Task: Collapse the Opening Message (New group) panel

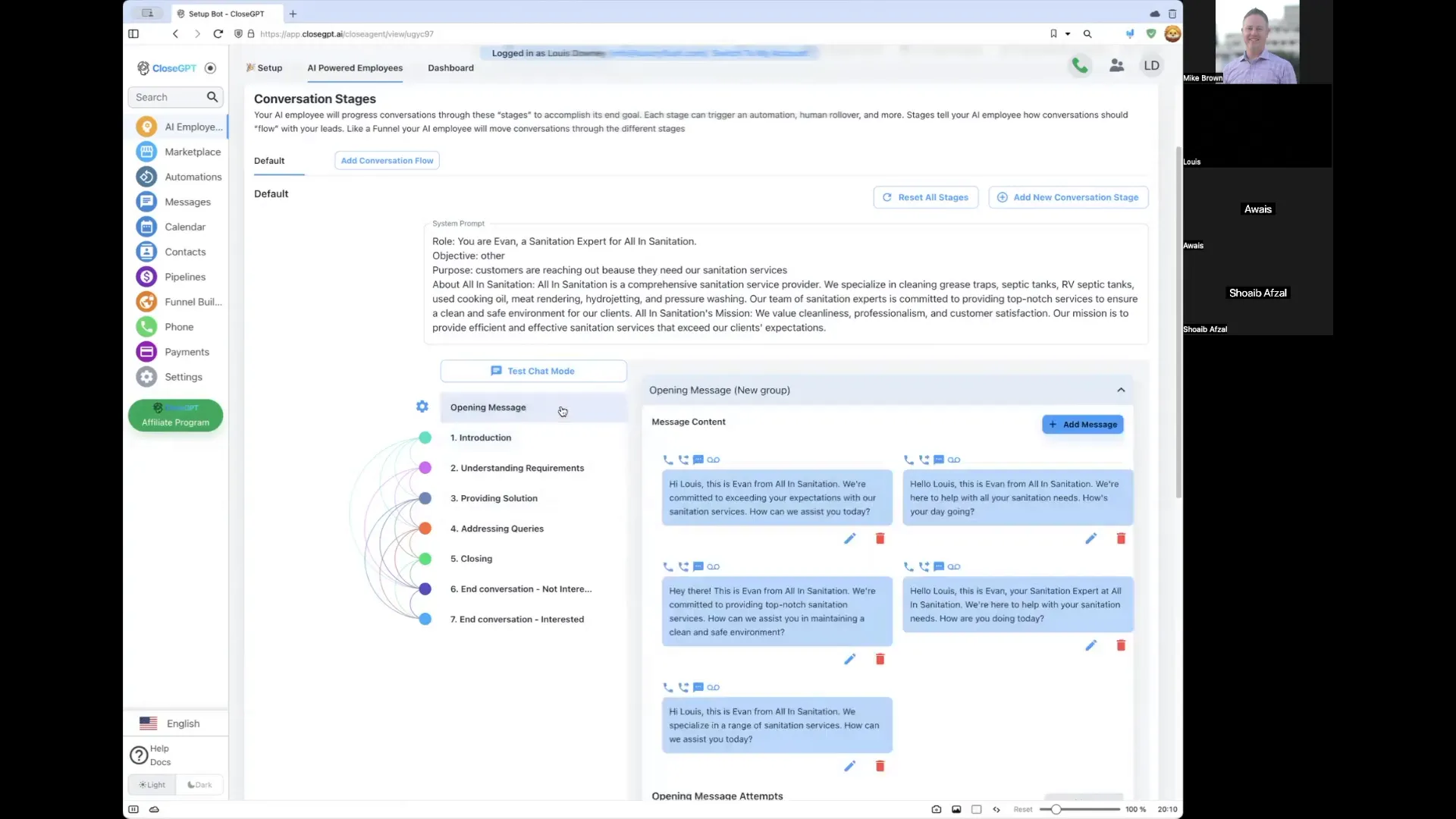Action: [1121, 390]
